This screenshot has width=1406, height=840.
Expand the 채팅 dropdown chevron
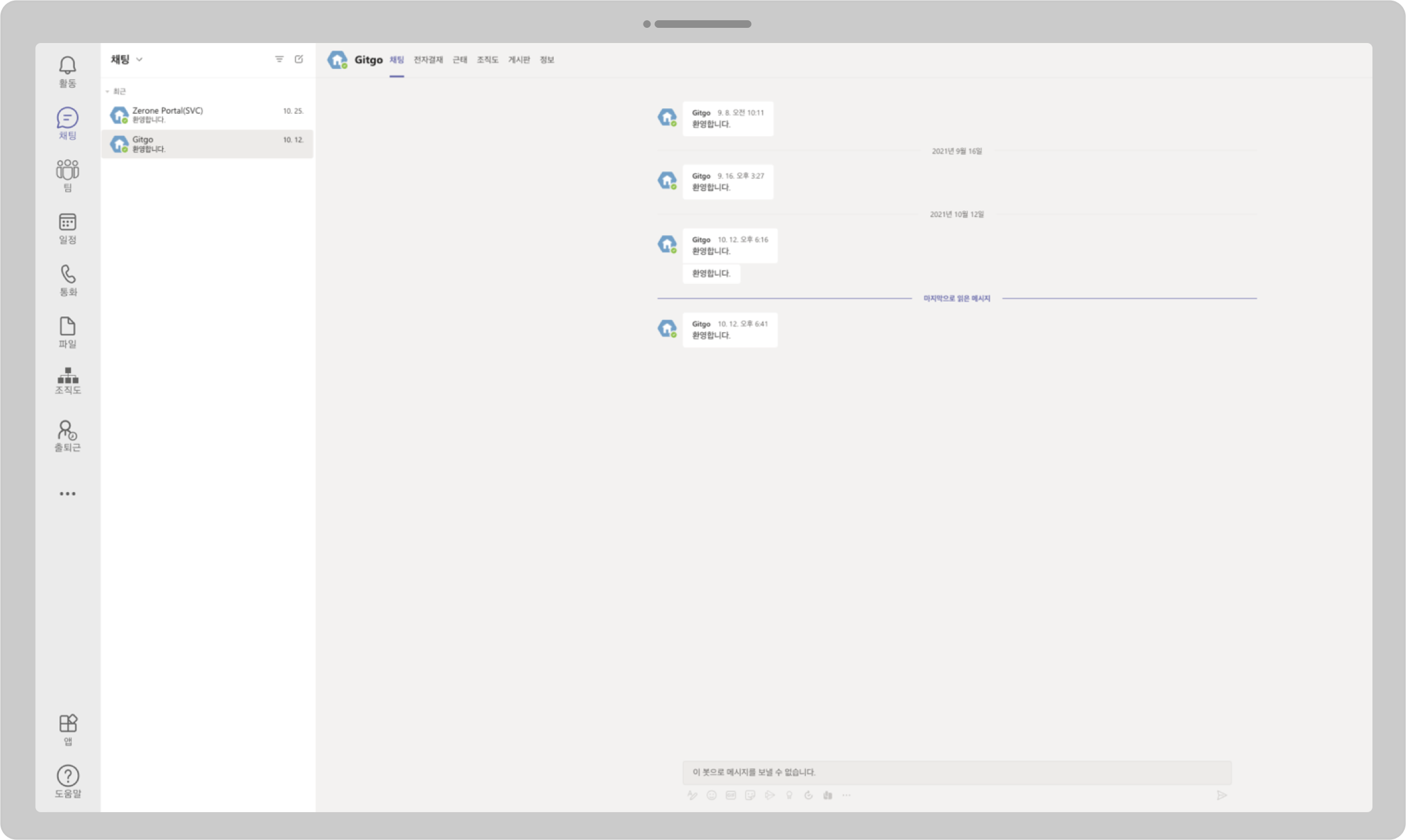point(140,59)
